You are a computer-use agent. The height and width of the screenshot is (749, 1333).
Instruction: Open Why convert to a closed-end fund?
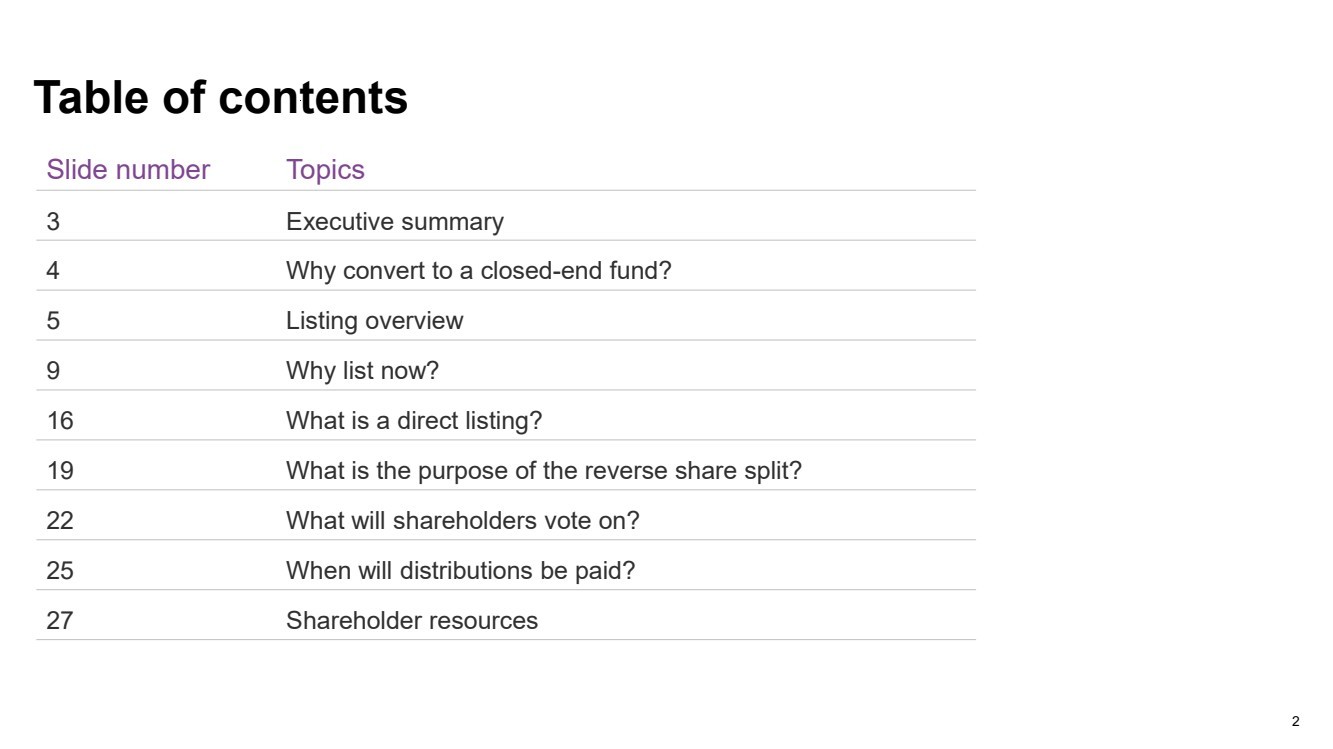tap(479, 271)
